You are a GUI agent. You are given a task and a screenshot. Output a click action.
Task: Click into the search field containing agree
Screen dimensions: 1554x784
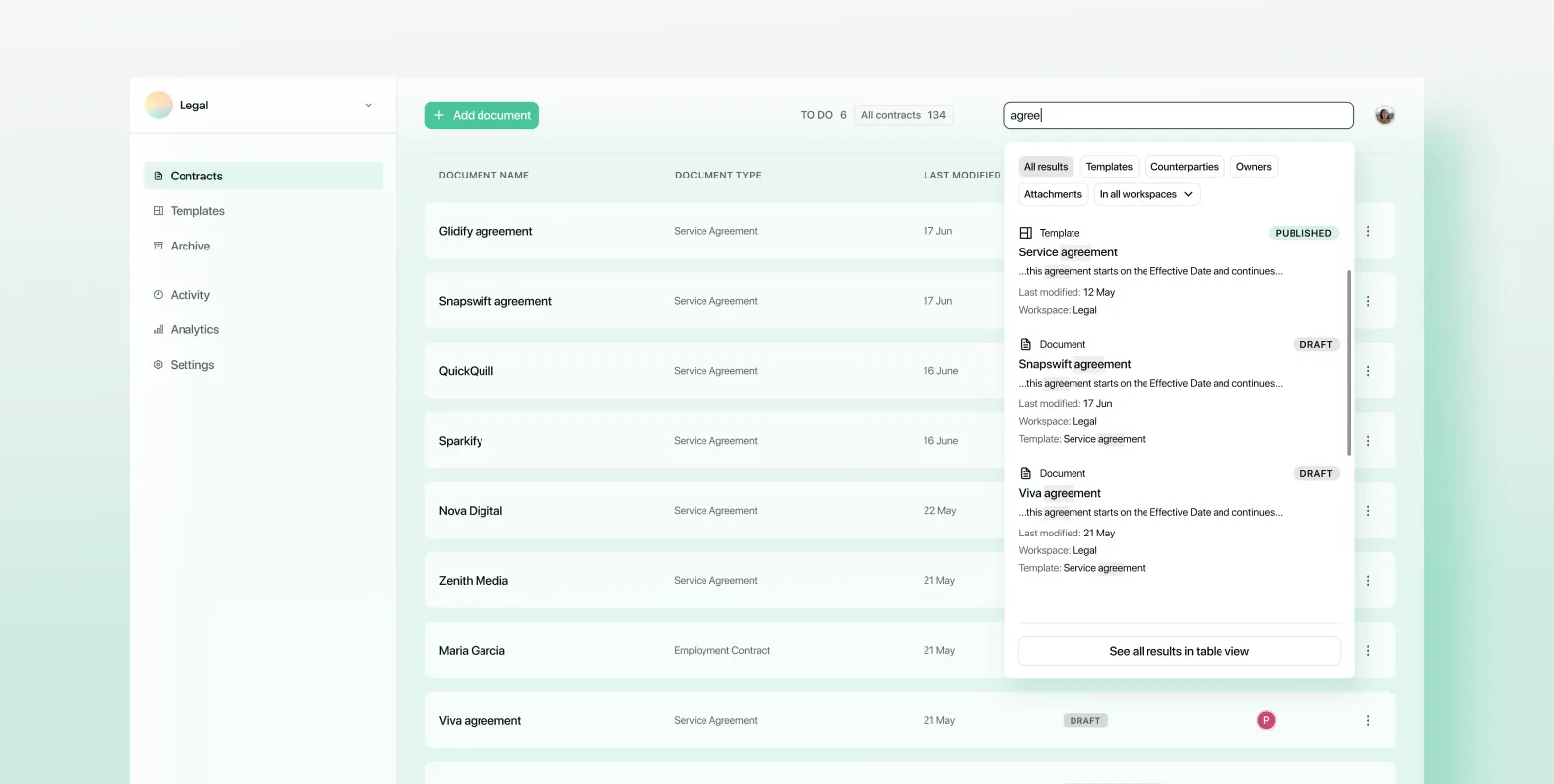pyautogui.click(x=1178, y=115)
